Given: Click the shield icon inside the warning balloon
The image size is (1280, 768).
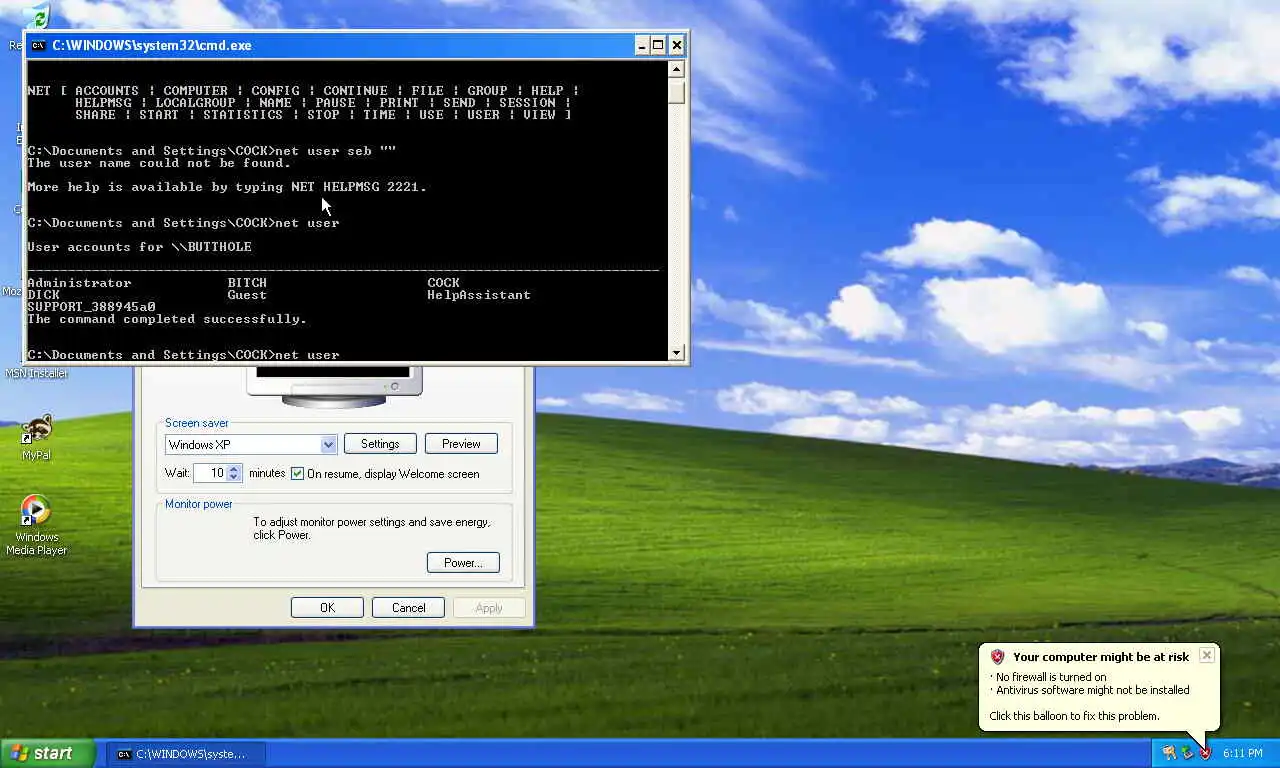Looking at the screenshot, I should pyautogui.click(x=997, y=657).
